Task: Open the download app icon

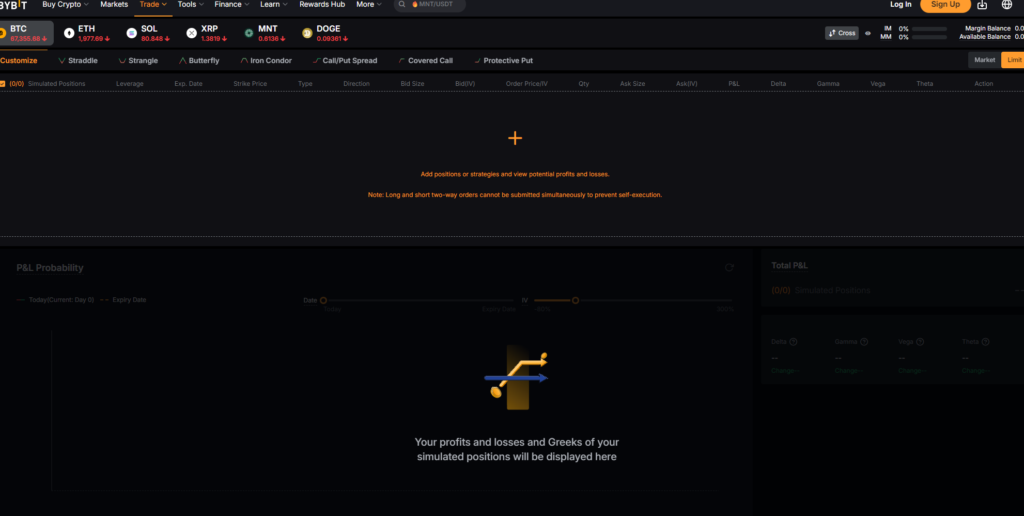Action: point(982,5)
